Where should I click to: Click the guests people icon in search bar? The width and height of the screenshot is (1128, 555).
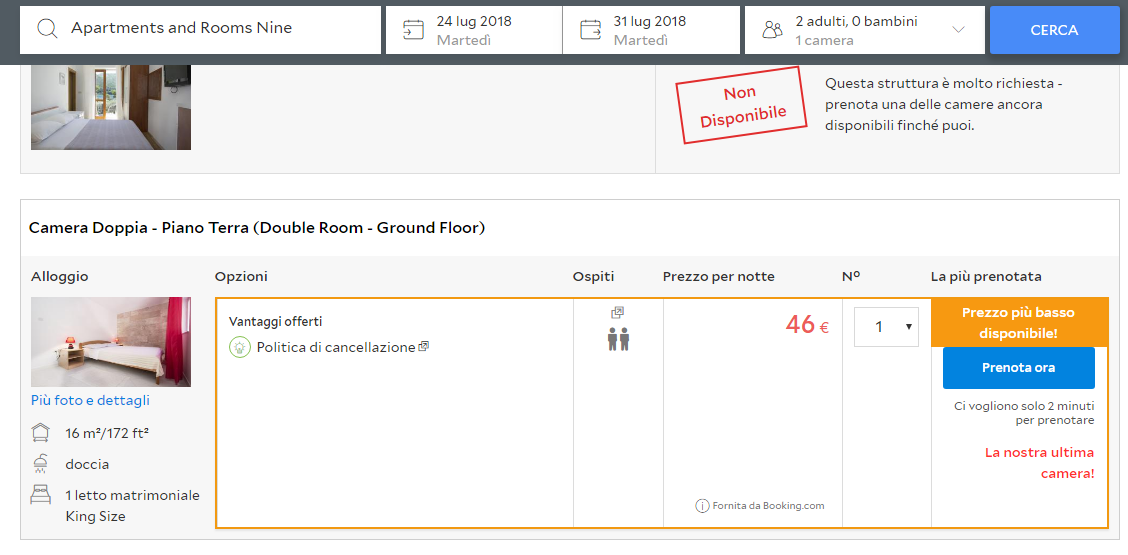coord(772,30)
